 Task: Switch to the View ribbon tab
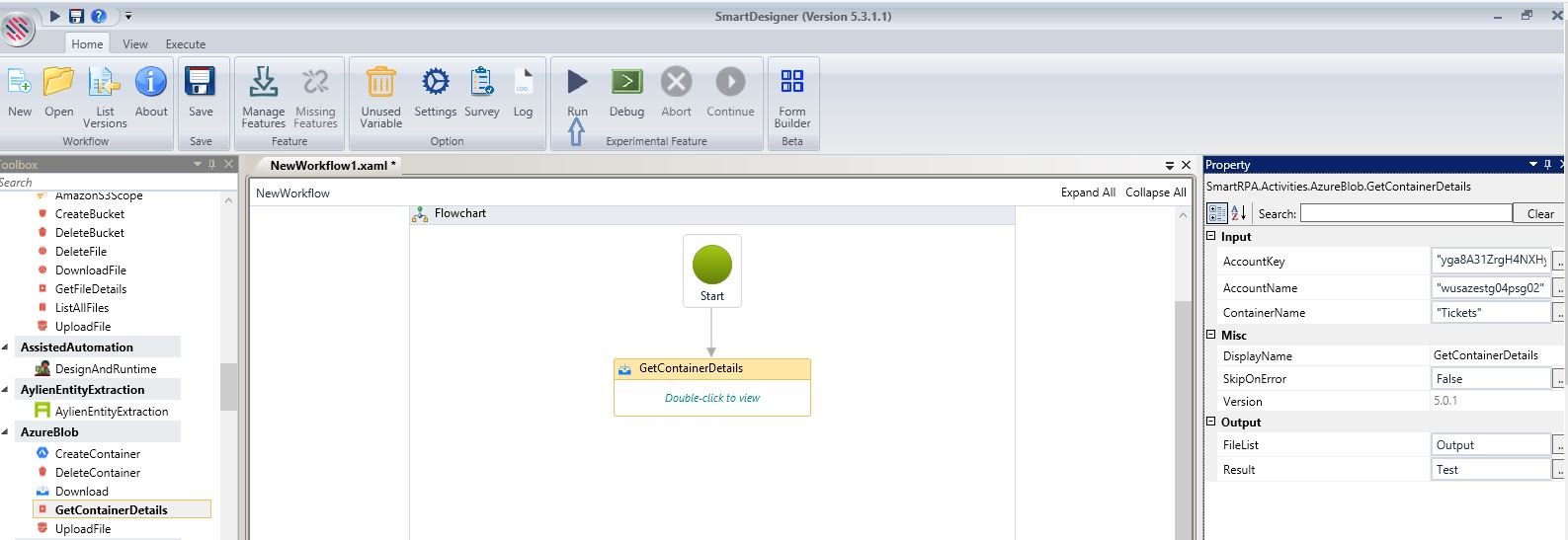point(135,44)
